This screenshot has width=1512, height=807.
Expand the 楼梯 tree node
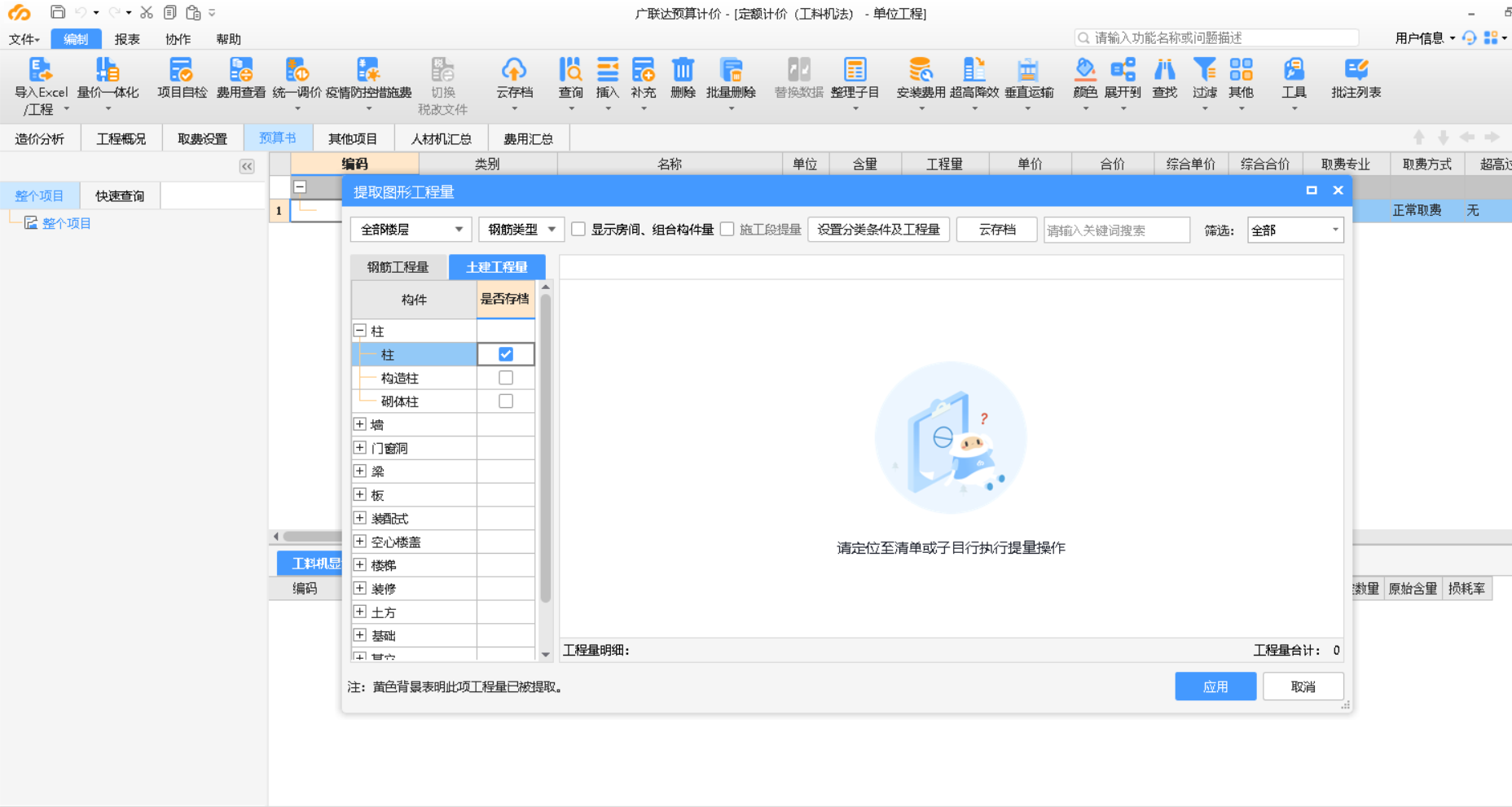[x=359, y=564]
